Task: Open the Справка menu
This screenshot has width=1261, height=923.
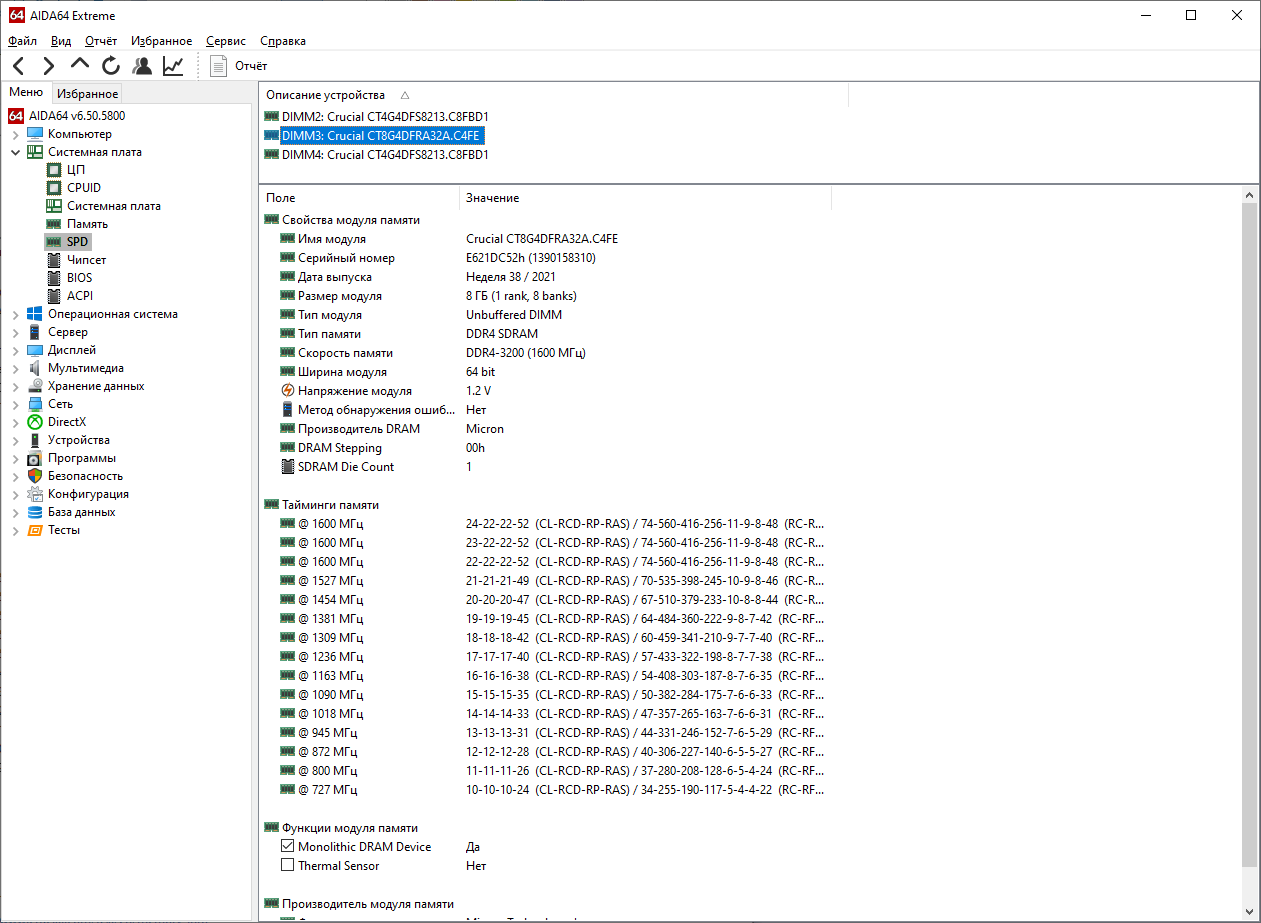Action: coord(283,41)
